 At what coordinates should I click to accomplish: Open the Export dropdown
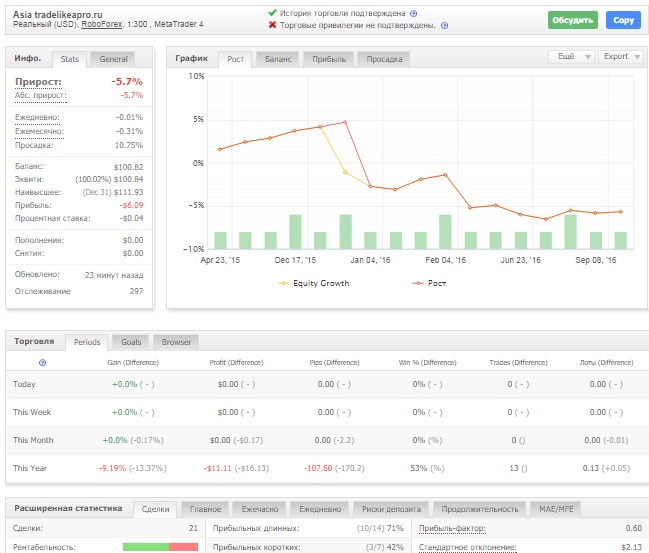pyautogui.click(x=620, y=56)
